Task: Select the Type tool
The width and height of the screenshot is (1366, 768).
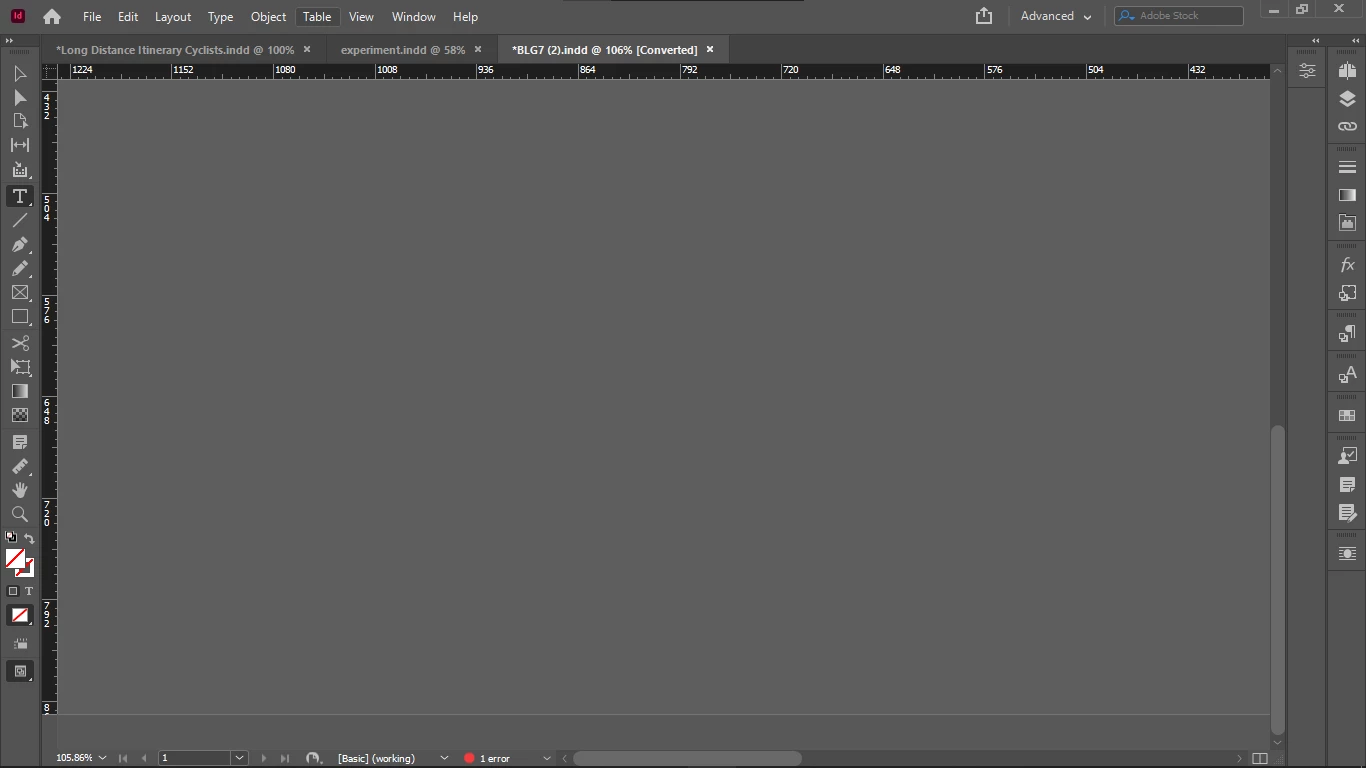Action: point(19,196)
